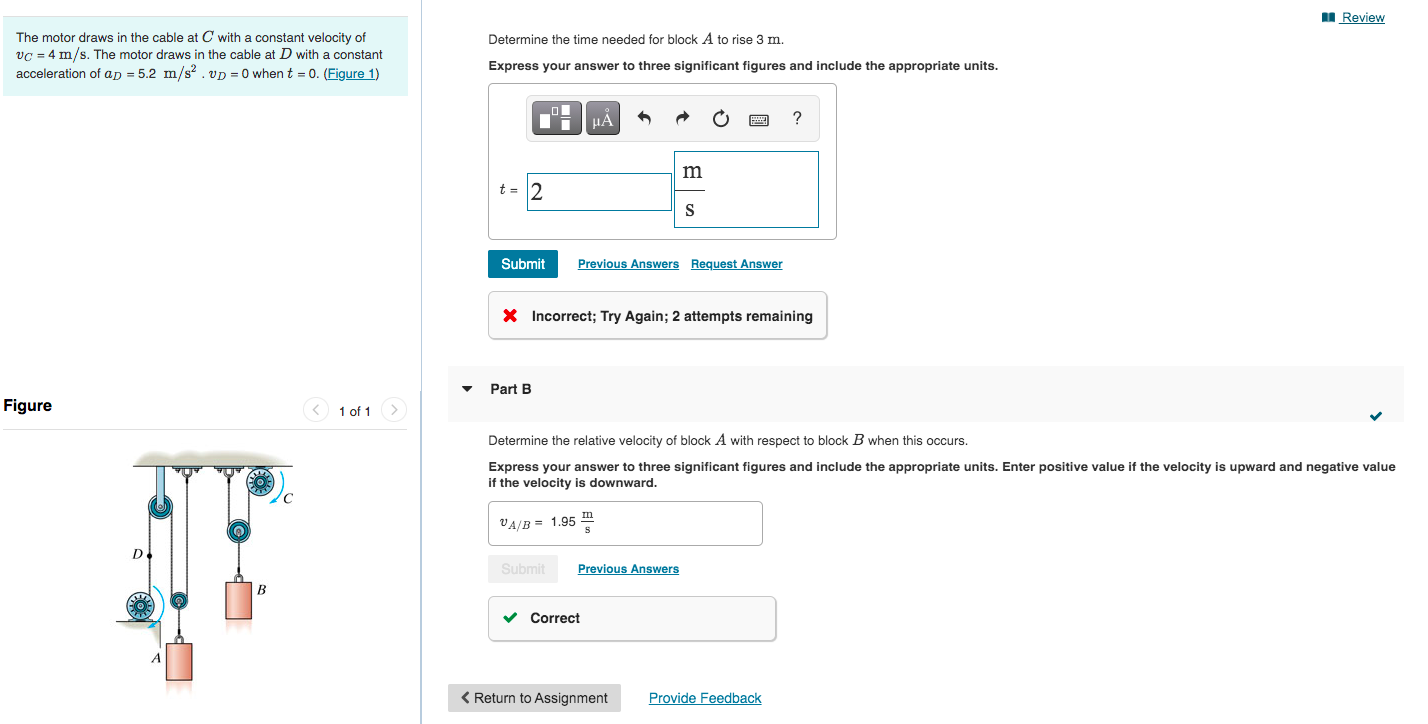Viewport: 1428px width, 724px height.
Task: Reset the answer using the circular arrow icon
Action: (x=720, y=118)
